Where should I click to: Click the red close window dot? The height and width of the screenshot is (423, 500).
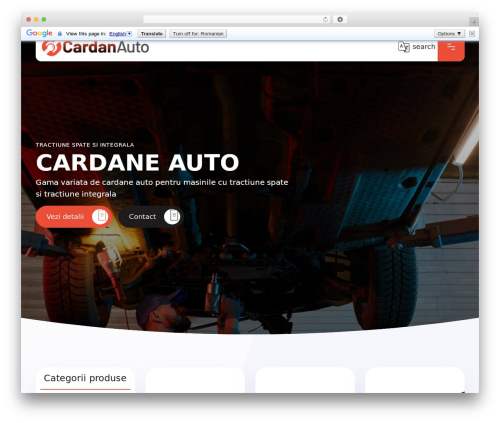click(29, 20)
